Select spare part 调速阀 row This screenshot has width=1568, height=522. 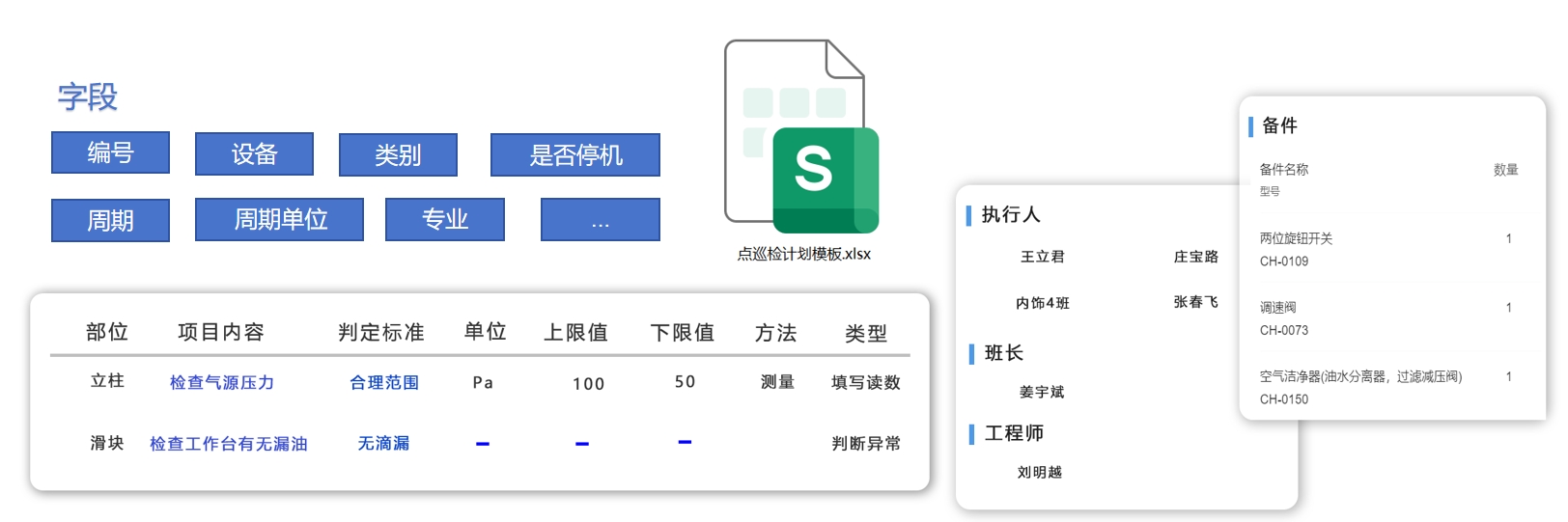click(1279, 308)
